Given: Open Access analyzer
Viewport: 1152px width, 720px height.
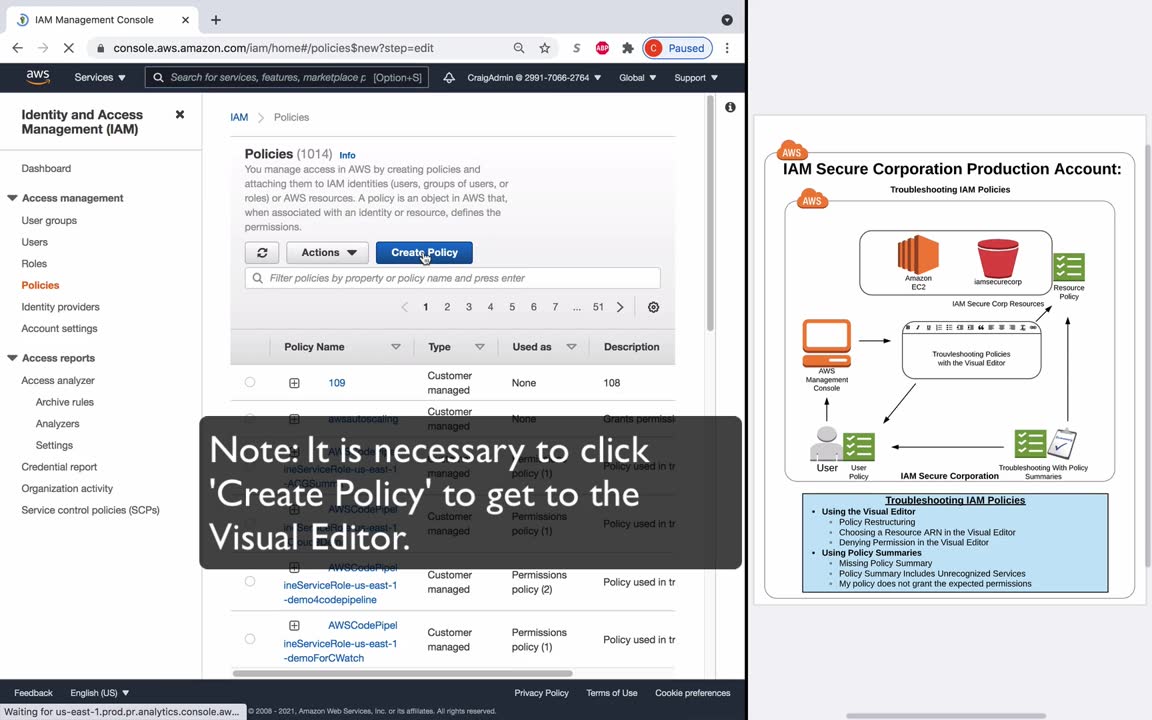Looking at the screenshot, I should tap(58, 381).
